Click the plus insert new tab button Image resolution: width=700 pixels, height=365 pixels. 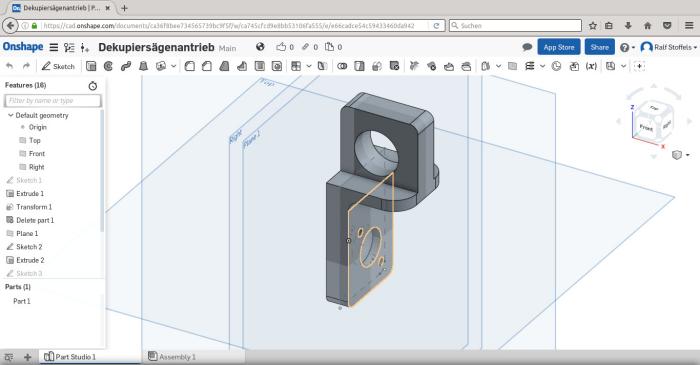[27, 357]
